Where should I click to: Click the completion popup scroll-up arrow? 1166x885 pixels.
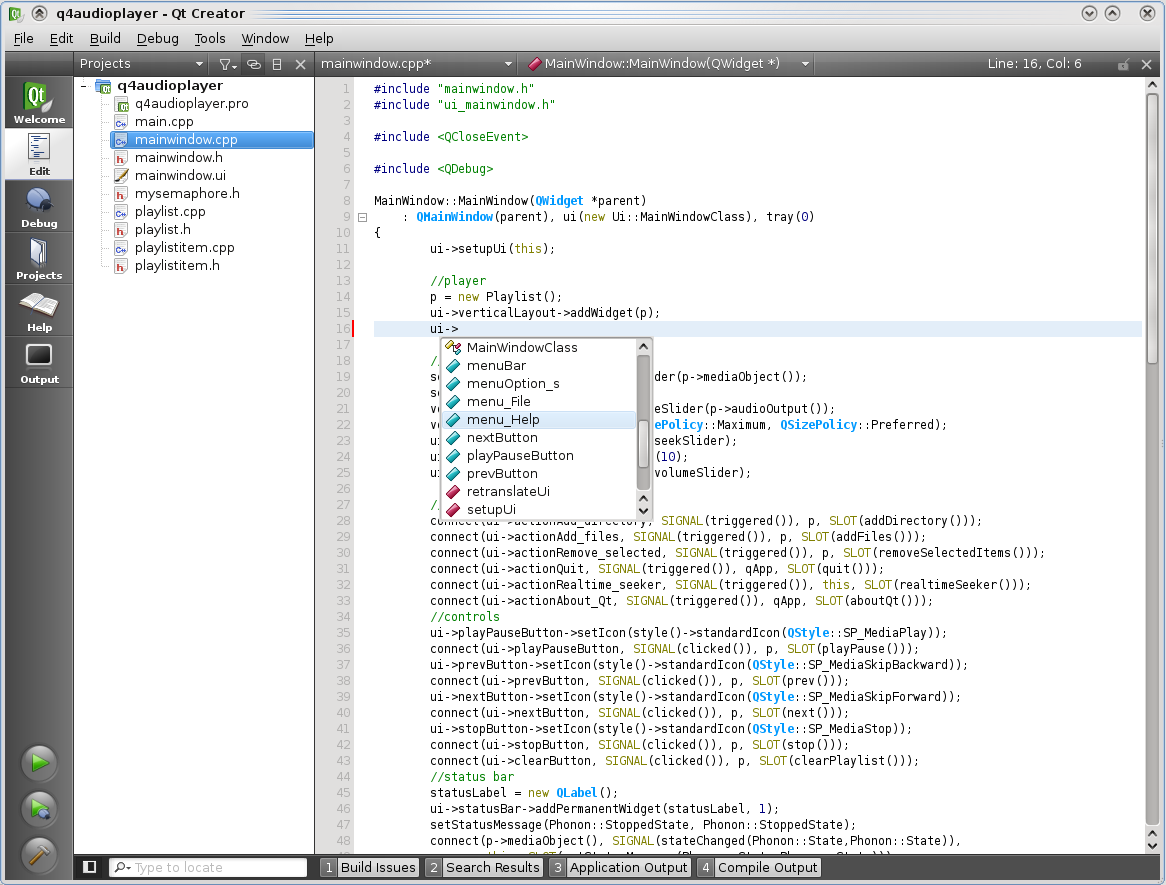(644, 347)
